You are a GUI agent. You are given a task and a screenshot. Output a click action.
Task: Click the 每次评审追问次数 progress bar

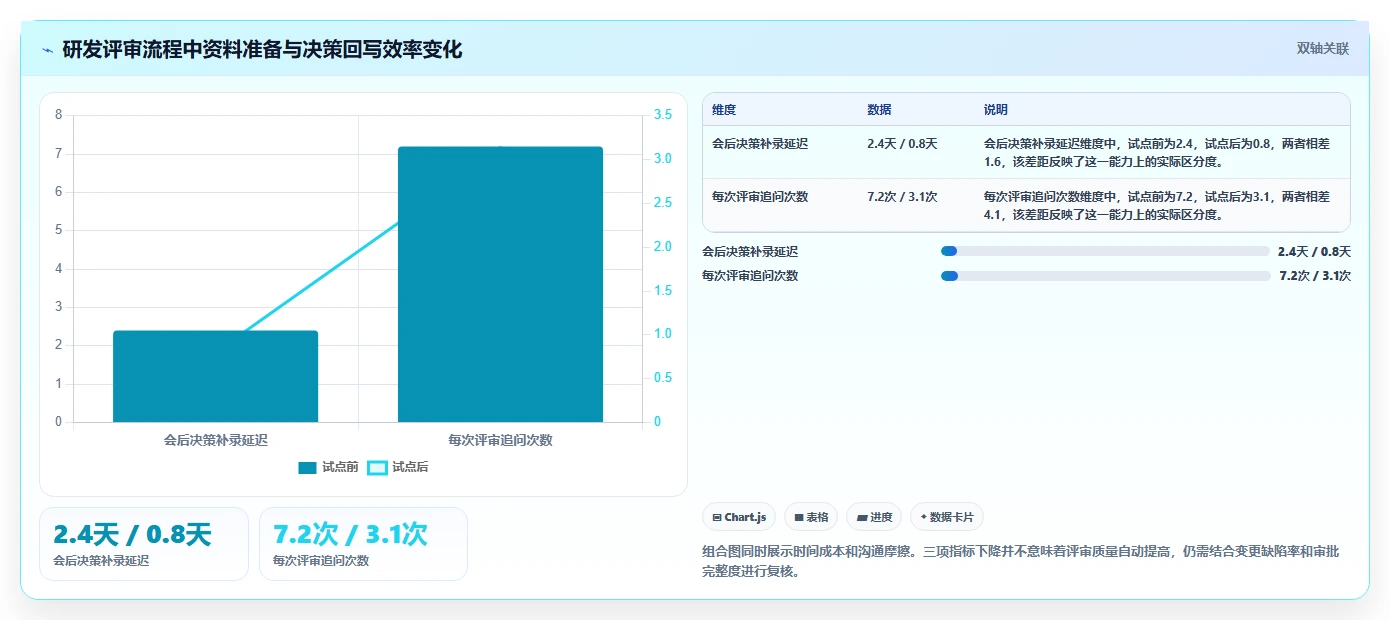(x=1105, y=275)
